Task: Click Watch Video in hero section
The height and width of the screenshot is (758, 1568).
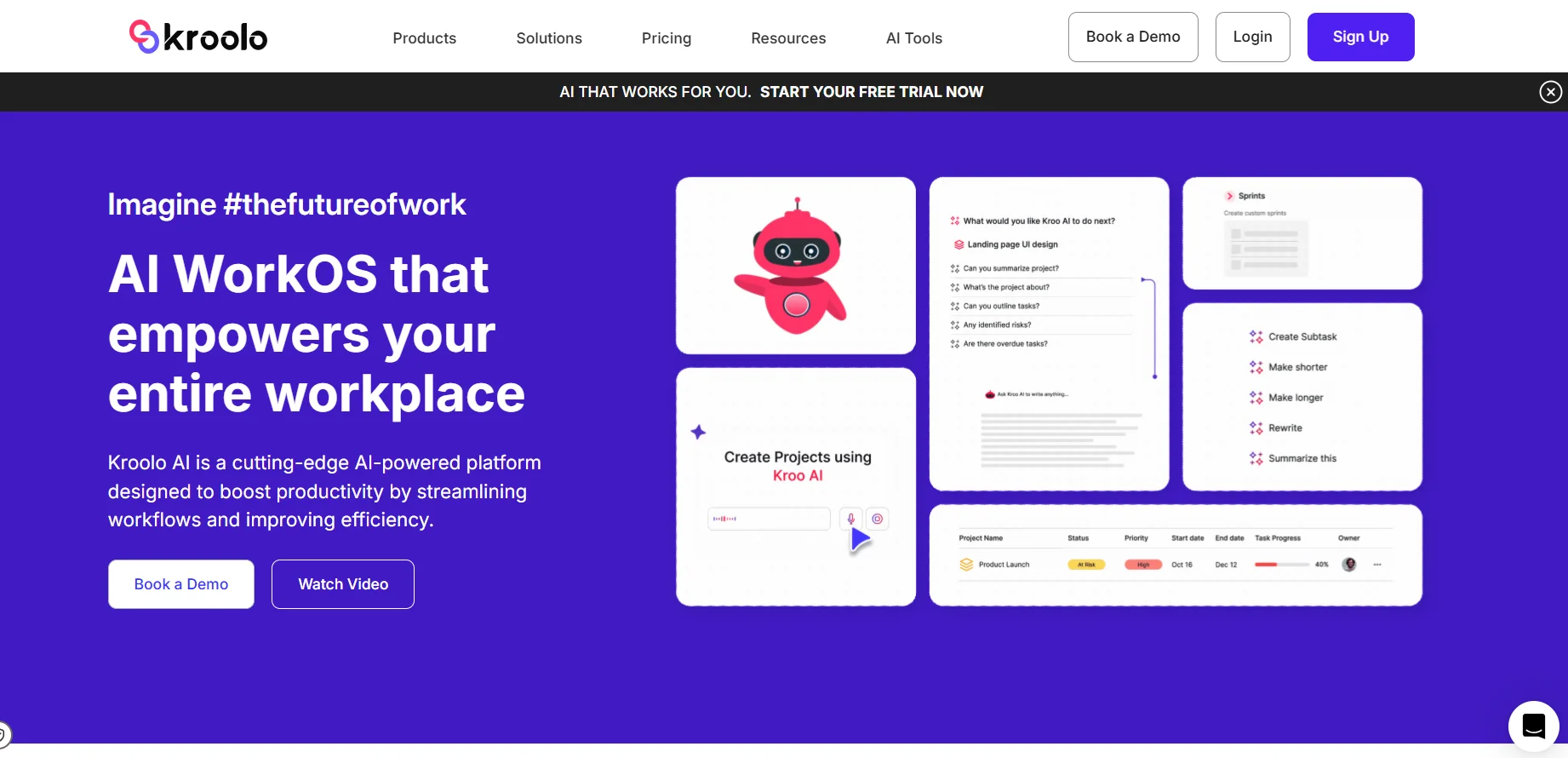Action: [343, 584]
